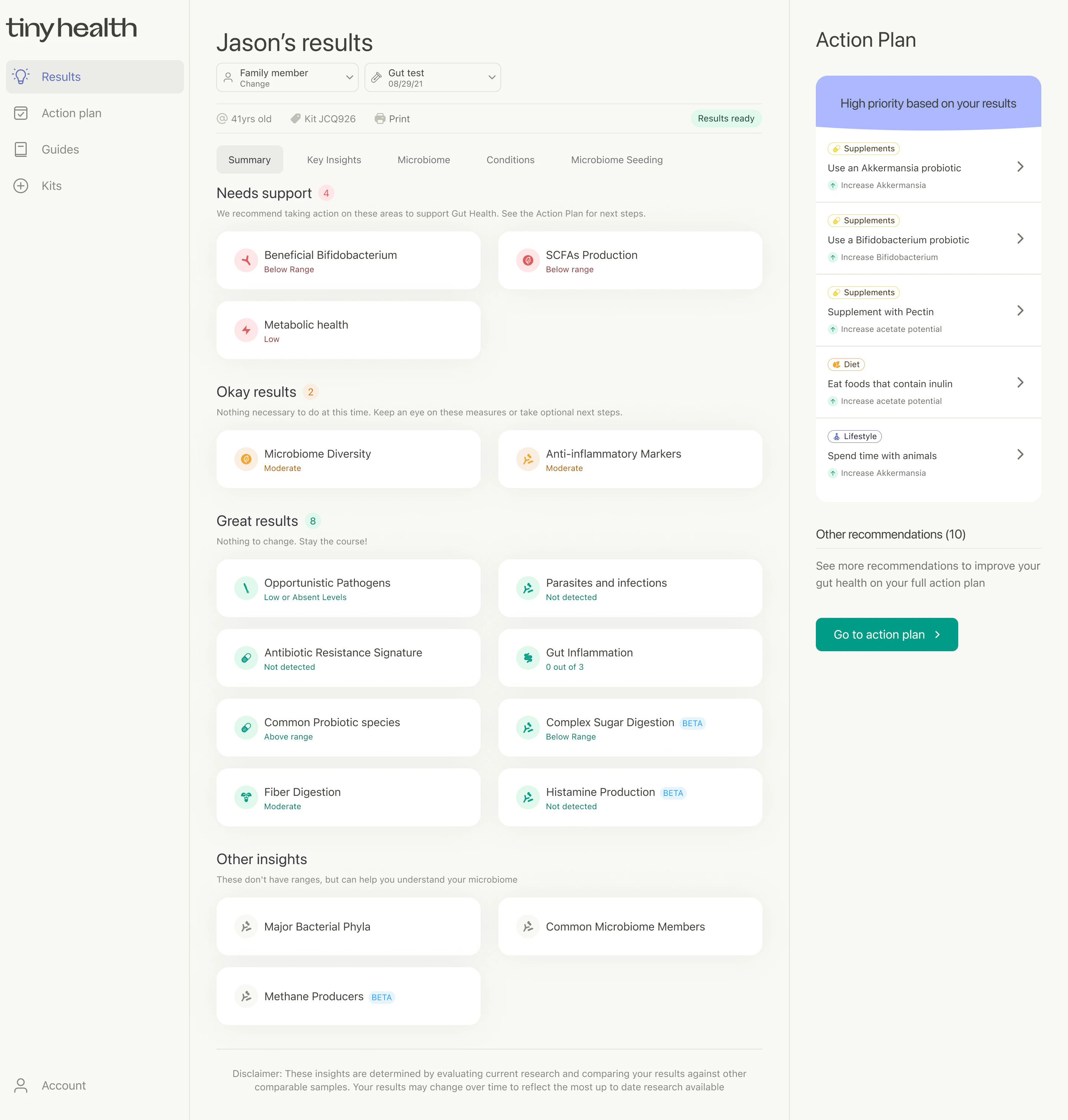Click the Guides notebook icon in sidebar
The image size is (1068, 1120).
(x=21, y=149)
